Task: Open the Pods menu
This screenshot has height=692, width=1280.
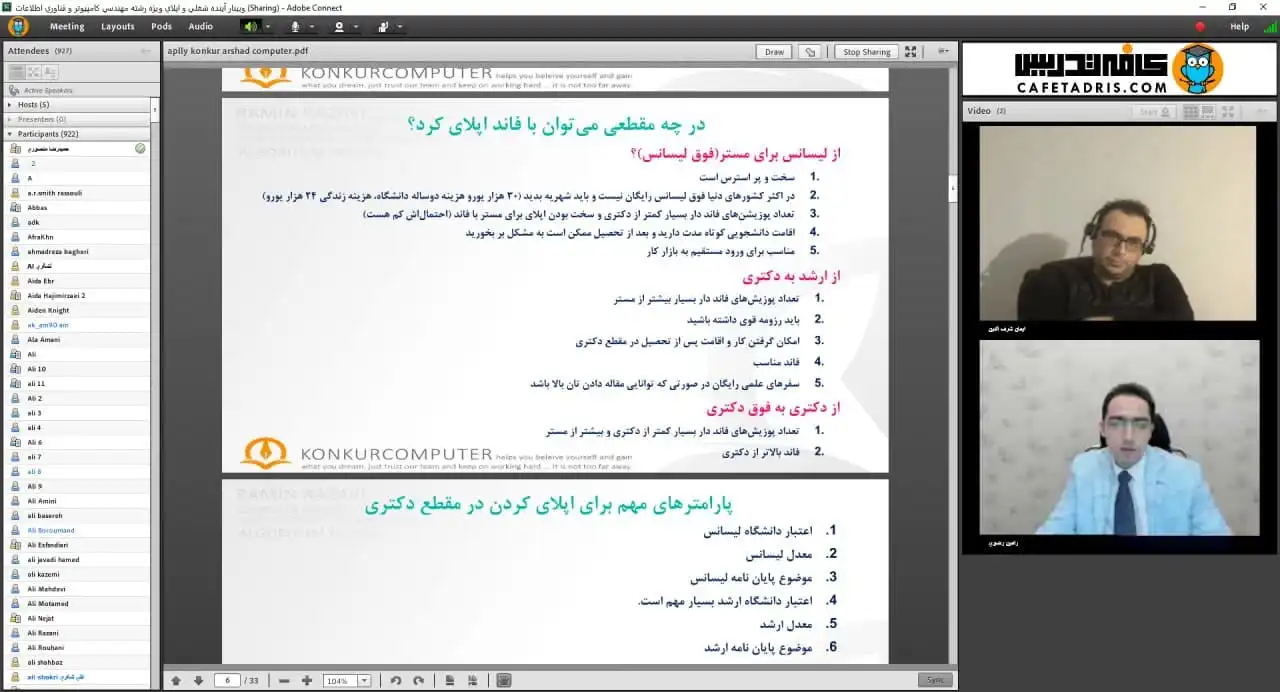Action: 161,27
